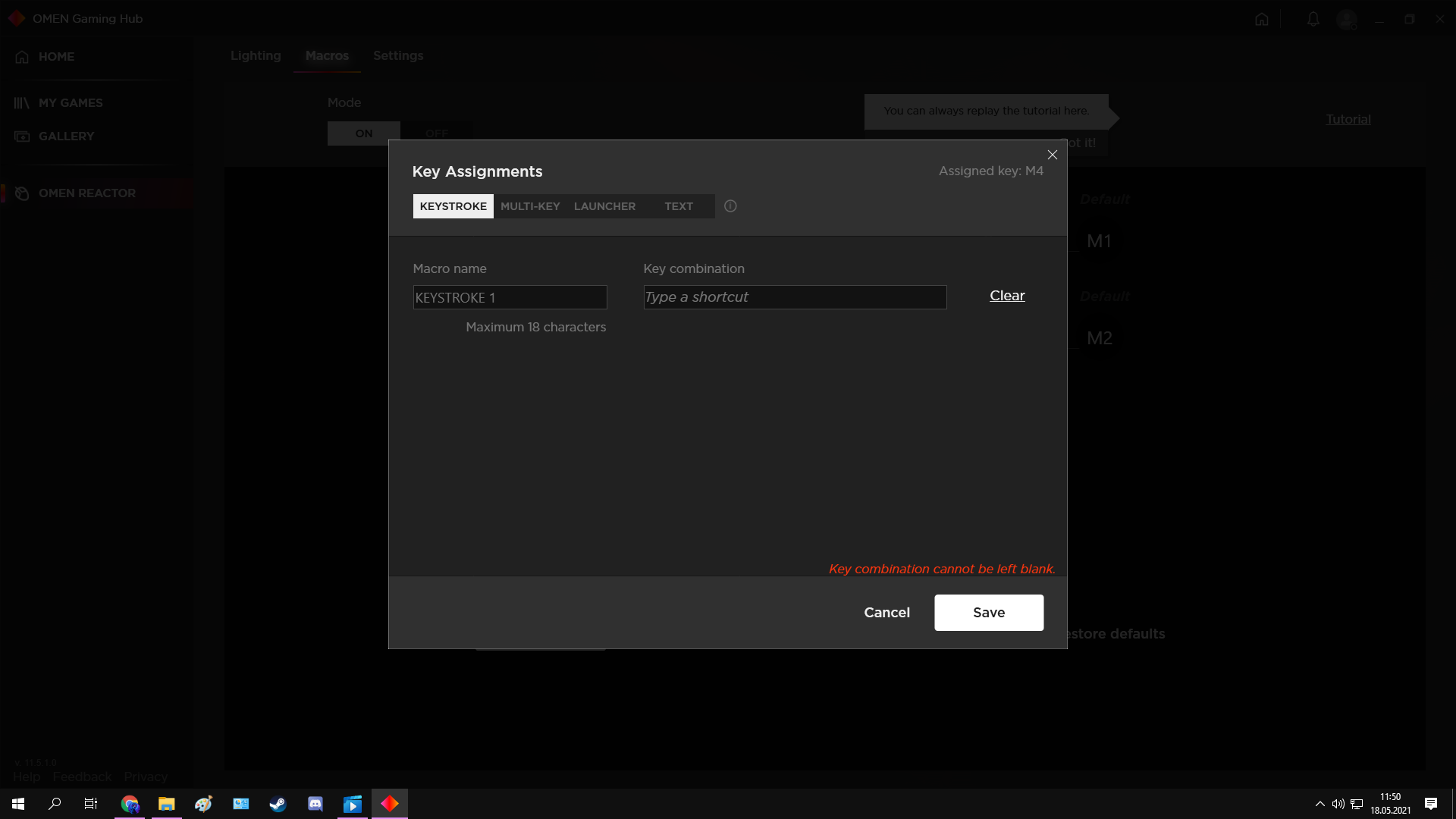Open the Windows Start menu
The image size is (1456, 819).
click(x=18, y=804)
